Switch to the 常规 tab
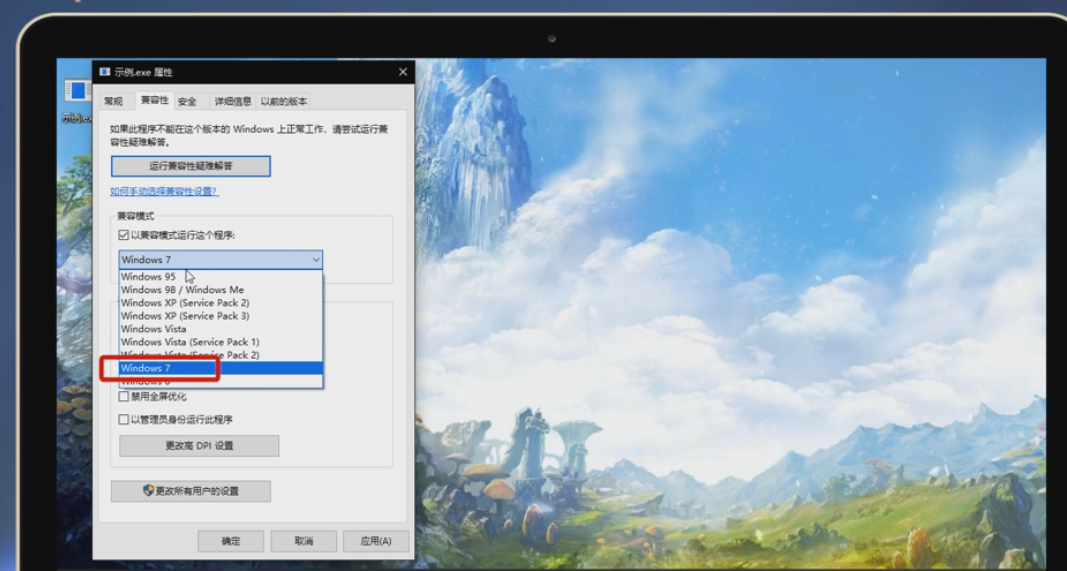1067x571 pixels. [x=113, y=101]
